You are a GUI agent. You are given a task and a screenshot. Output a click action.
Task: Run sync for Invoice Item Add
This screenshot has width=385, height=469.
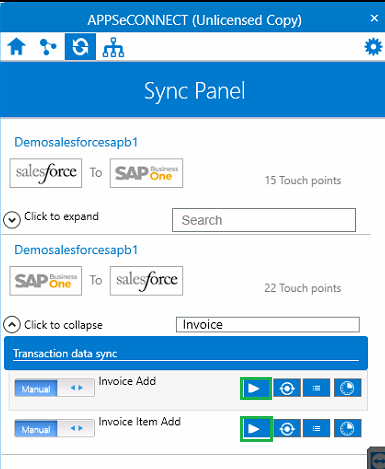pos(256,429)
